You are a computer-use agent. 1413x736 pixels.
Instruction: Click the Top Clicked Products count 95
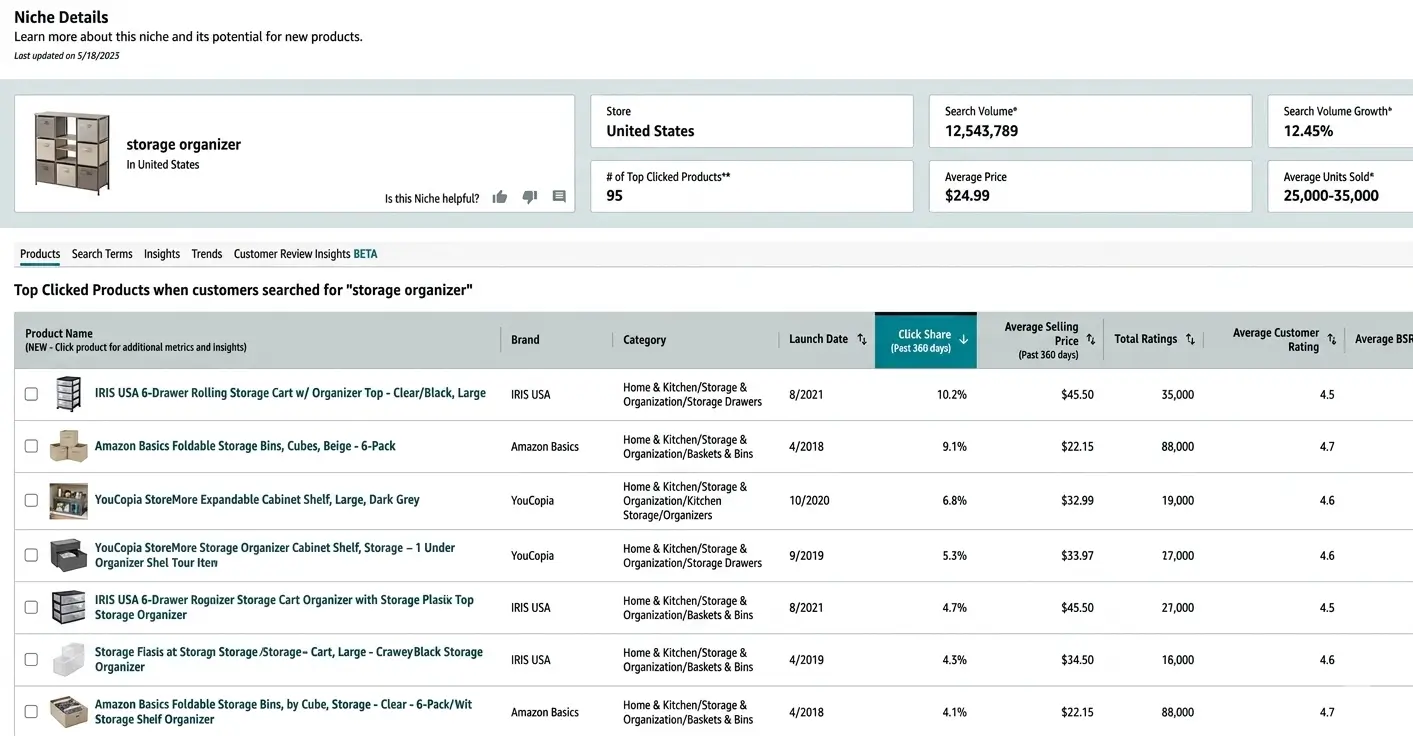click(x=614, y=196)
